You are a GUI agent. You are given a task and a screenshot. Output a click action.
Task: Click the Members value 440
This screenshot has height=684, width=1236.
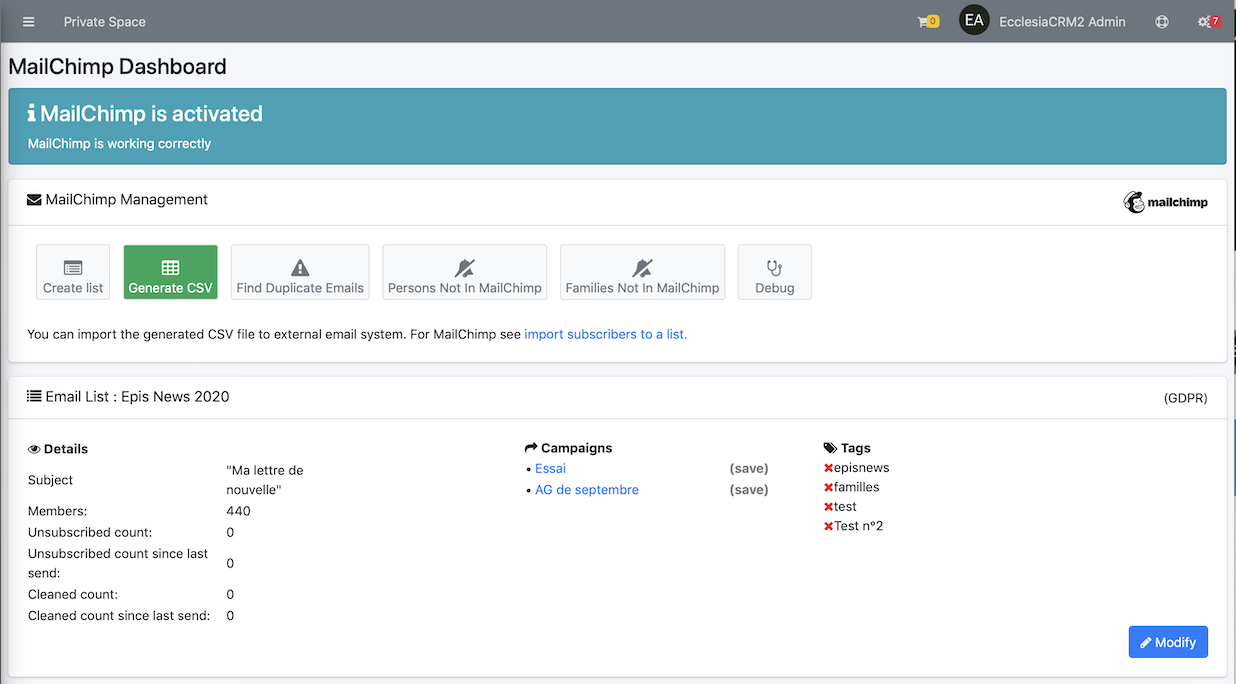tap(238, 511)
